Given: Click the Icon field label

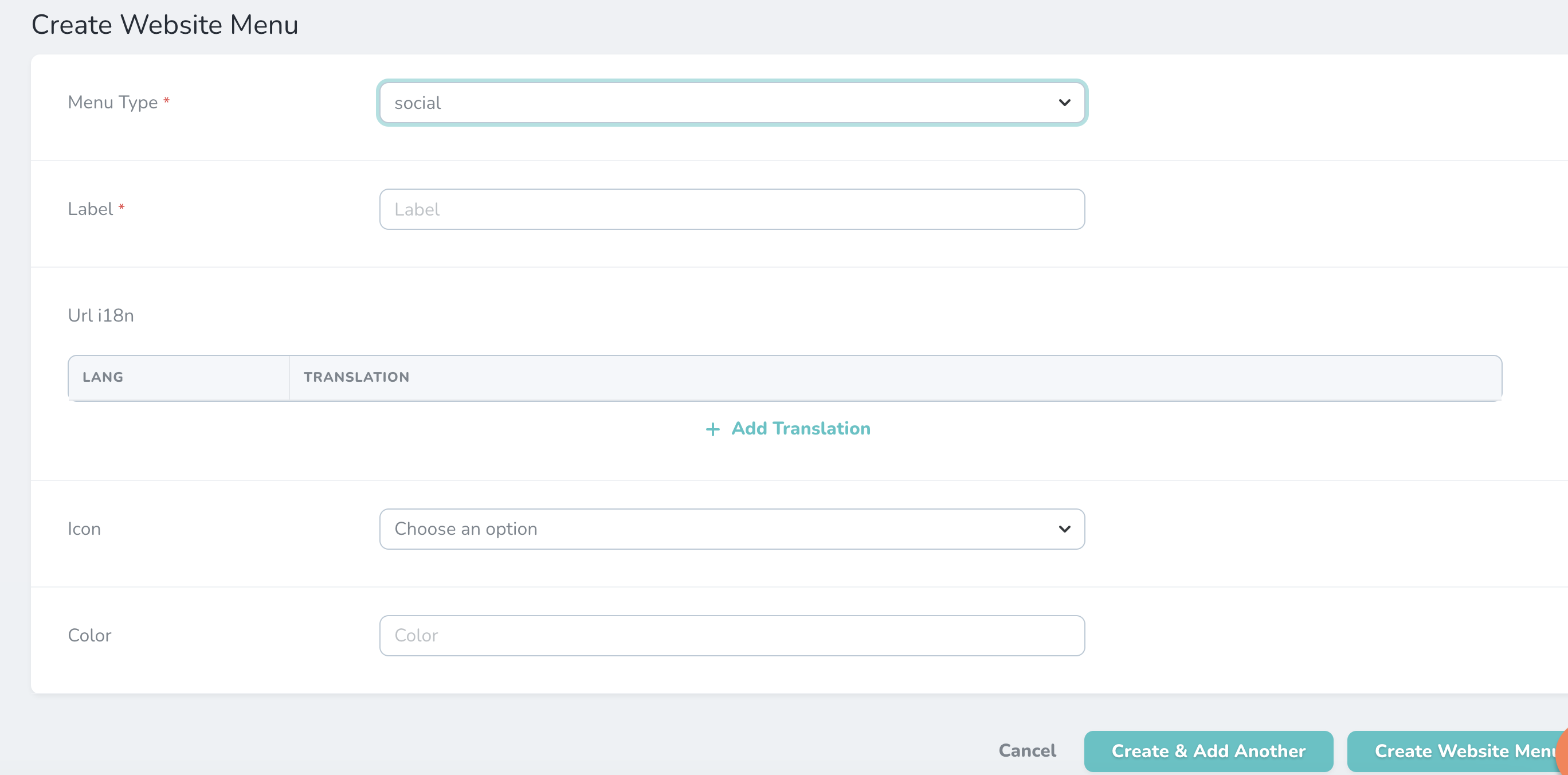Looking at the screenshot, I should (x=84, y=529).
